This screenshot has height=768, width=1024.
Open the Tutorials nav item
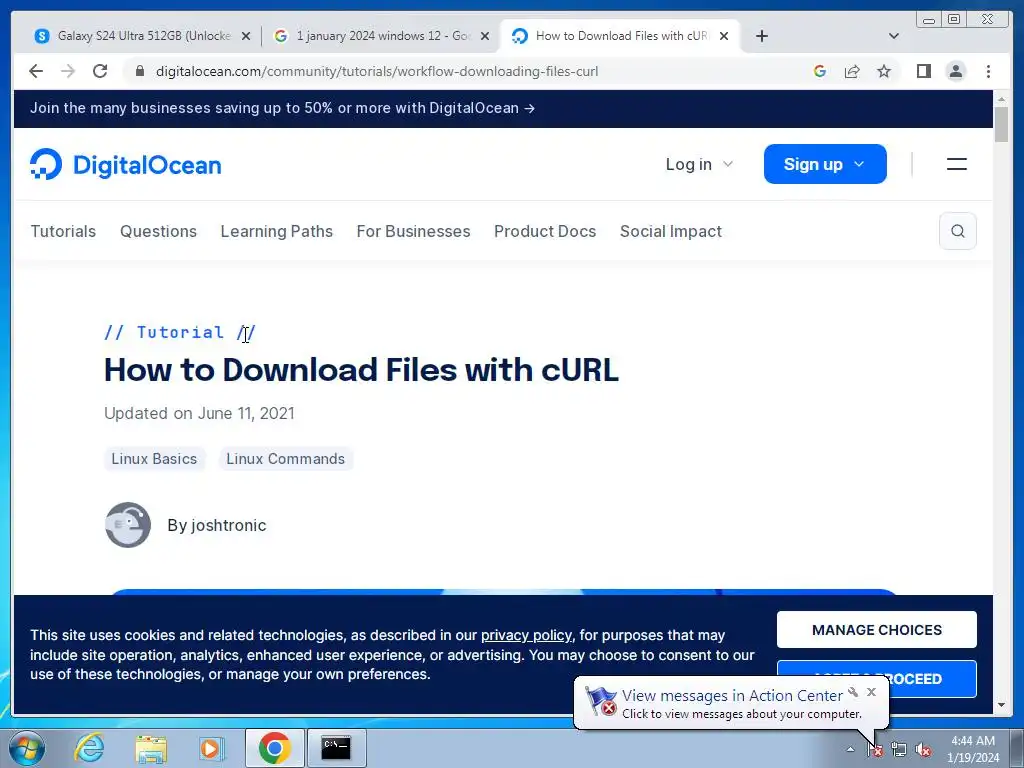pos(63,231)
